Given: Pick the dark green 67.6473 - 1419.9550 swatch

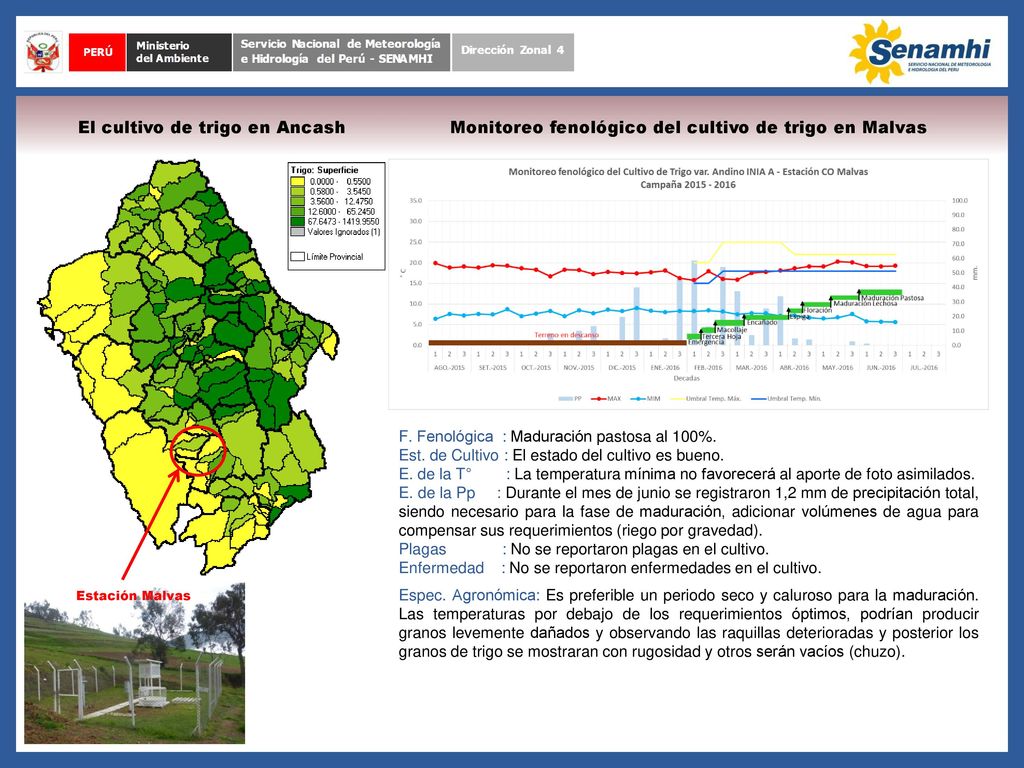Looking at the screenshot, I should [298, 221].
